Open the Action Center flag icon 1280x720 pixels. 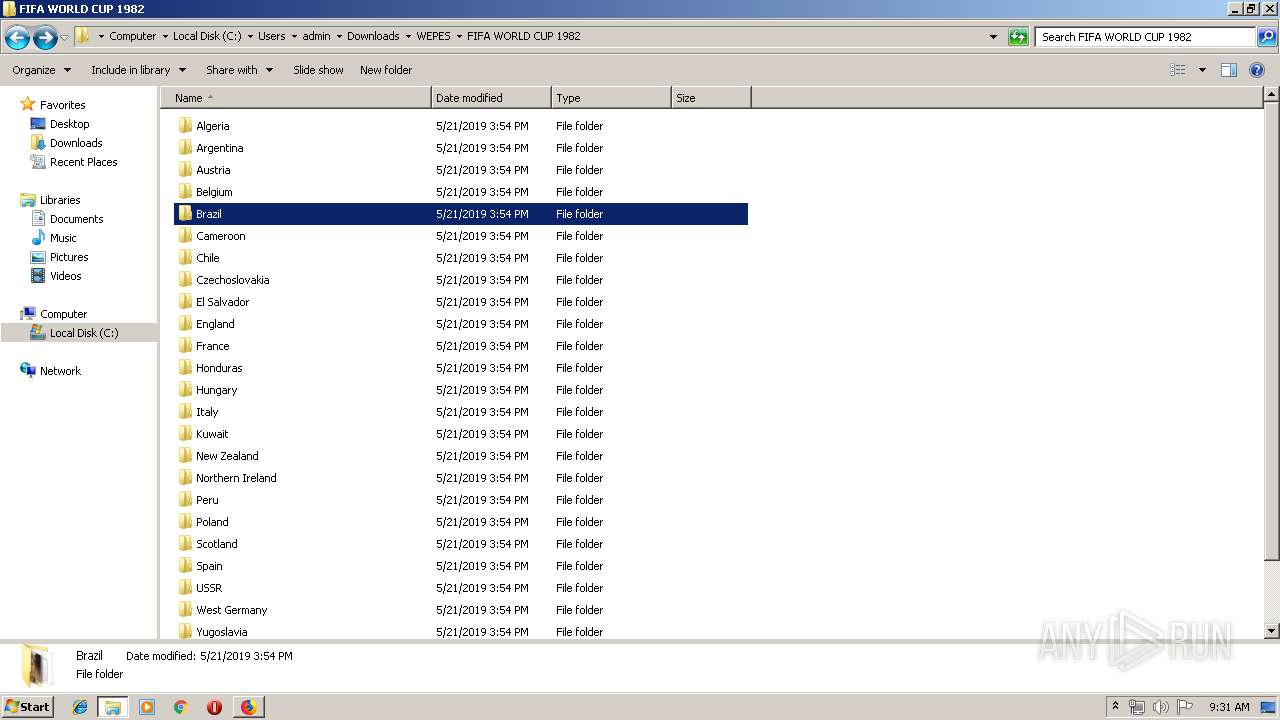tap(1185, 707)
